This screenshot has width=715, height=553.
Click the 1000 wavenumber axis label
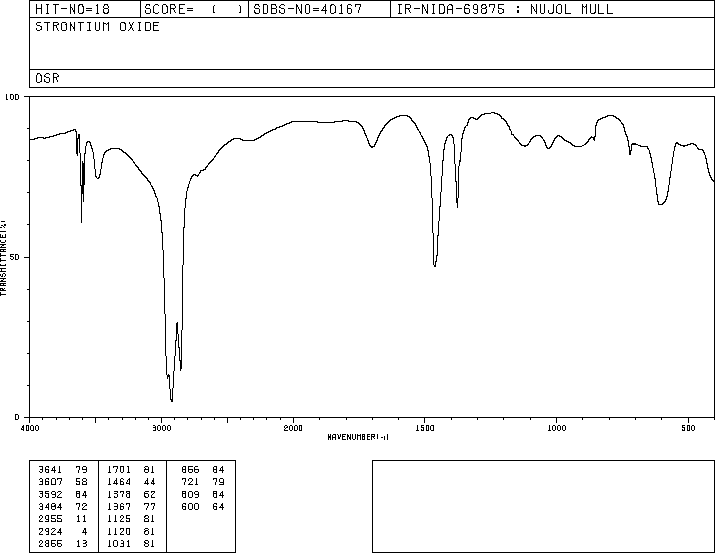(x=556, y=428)
